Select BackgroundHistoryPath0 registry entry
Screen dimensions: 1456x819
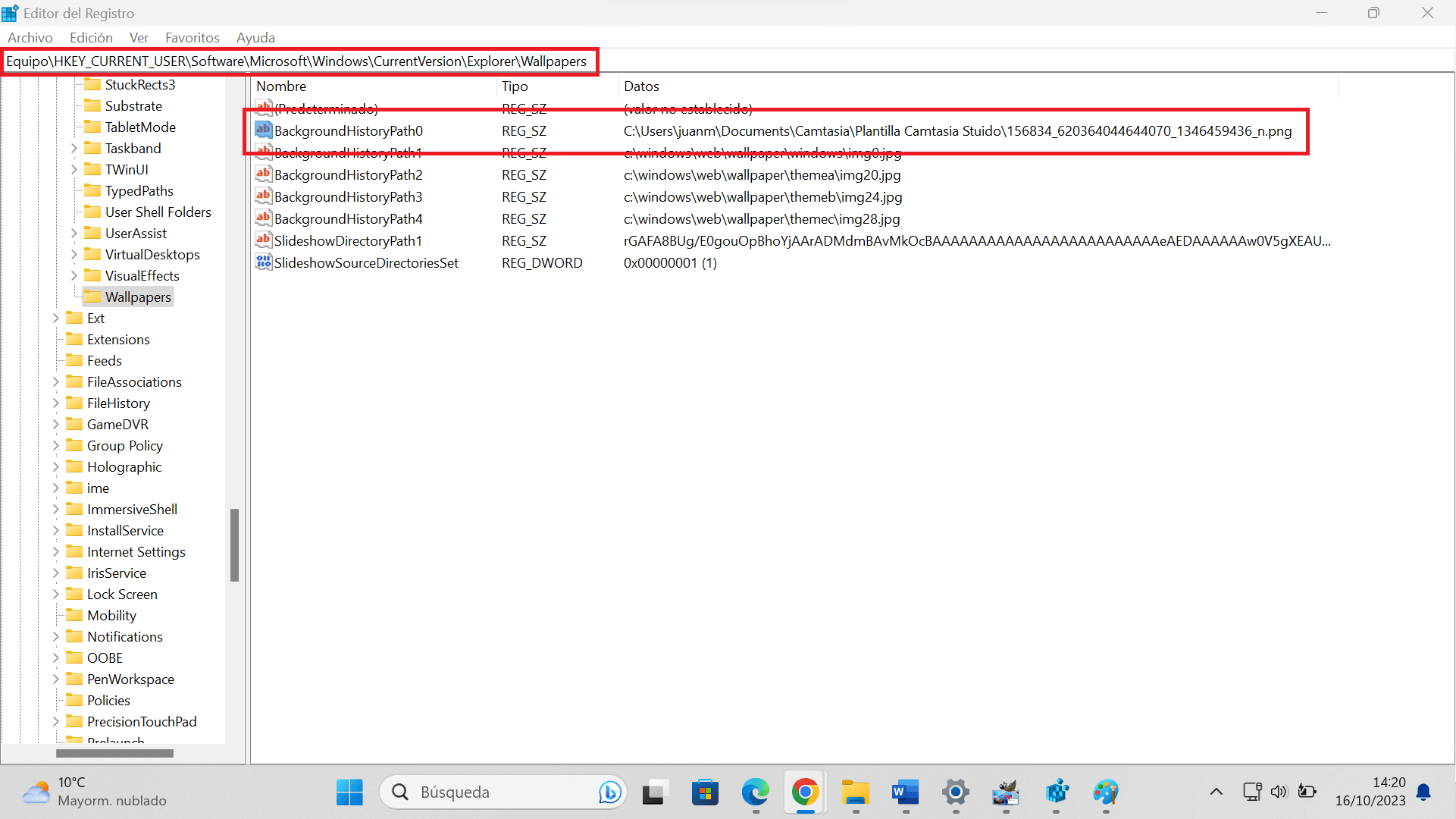pos(348,130)
